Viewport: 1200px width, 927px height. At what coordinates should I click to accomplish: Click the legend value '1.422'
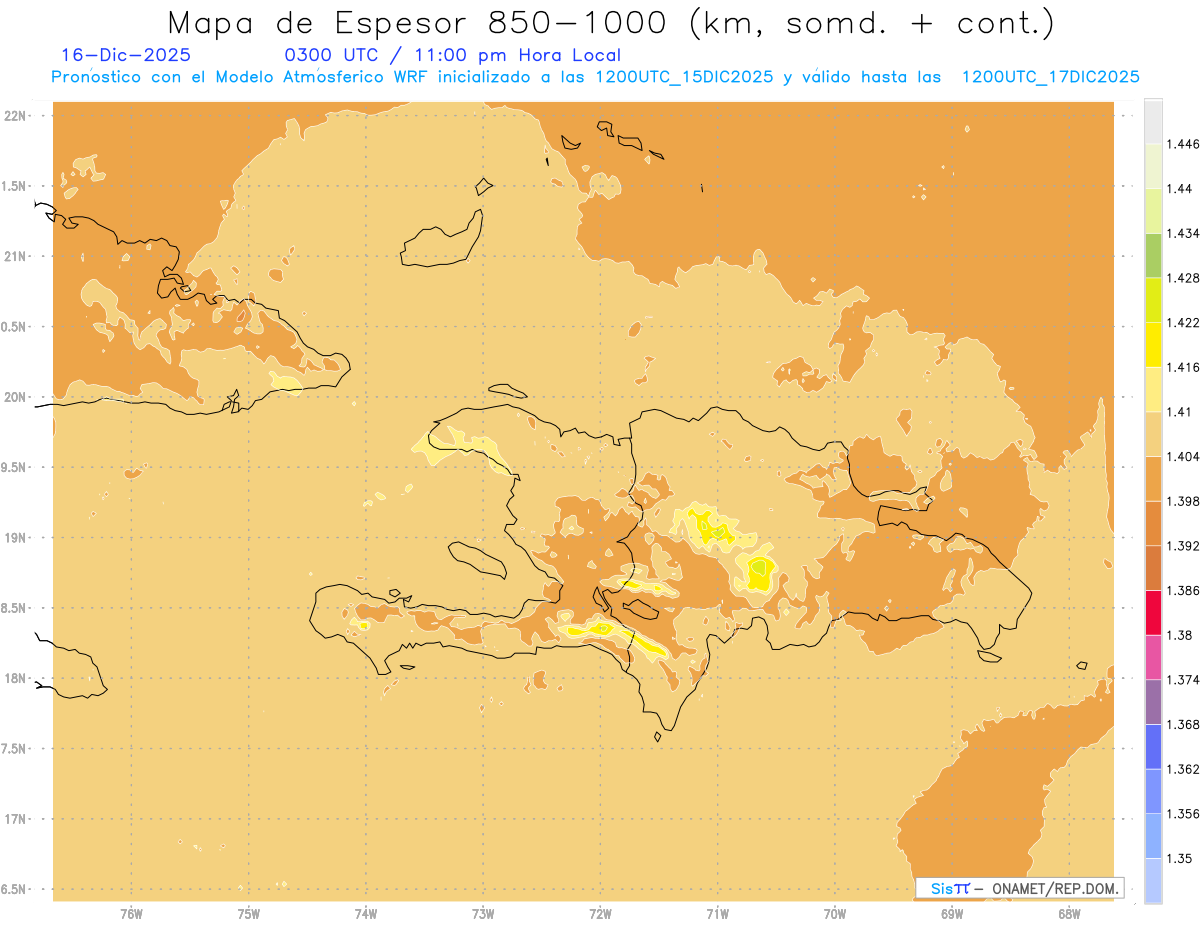click(1183, 322)
